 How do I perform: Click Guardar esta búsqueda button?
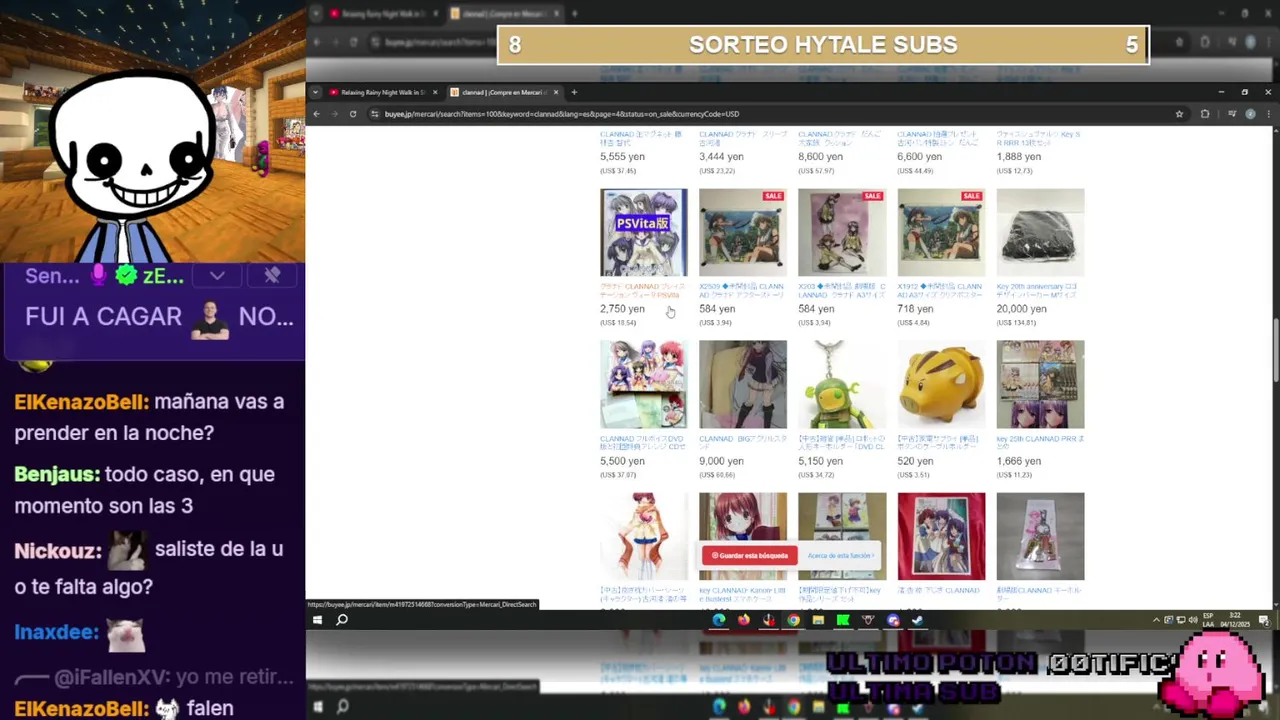(x=750, y=555)
